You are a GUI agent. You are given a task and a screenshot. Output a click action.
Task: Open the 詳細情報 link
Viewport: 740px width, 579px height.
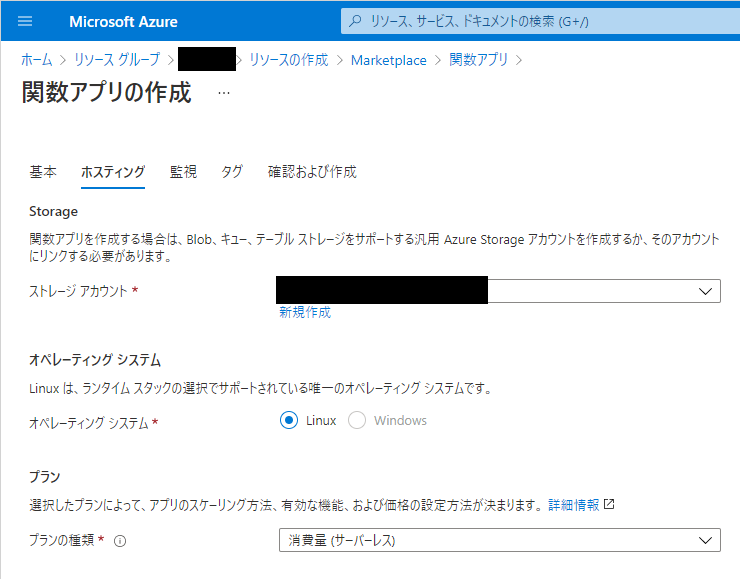[x=573, y=505]
